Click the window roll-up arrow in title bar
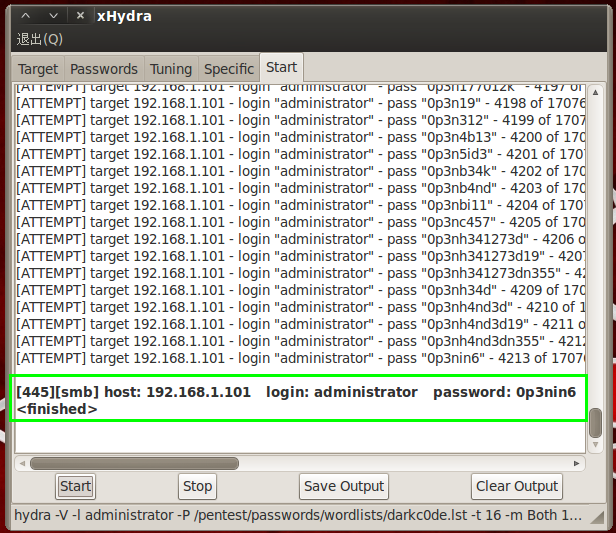The image size is (616, 533). point(26,16)
